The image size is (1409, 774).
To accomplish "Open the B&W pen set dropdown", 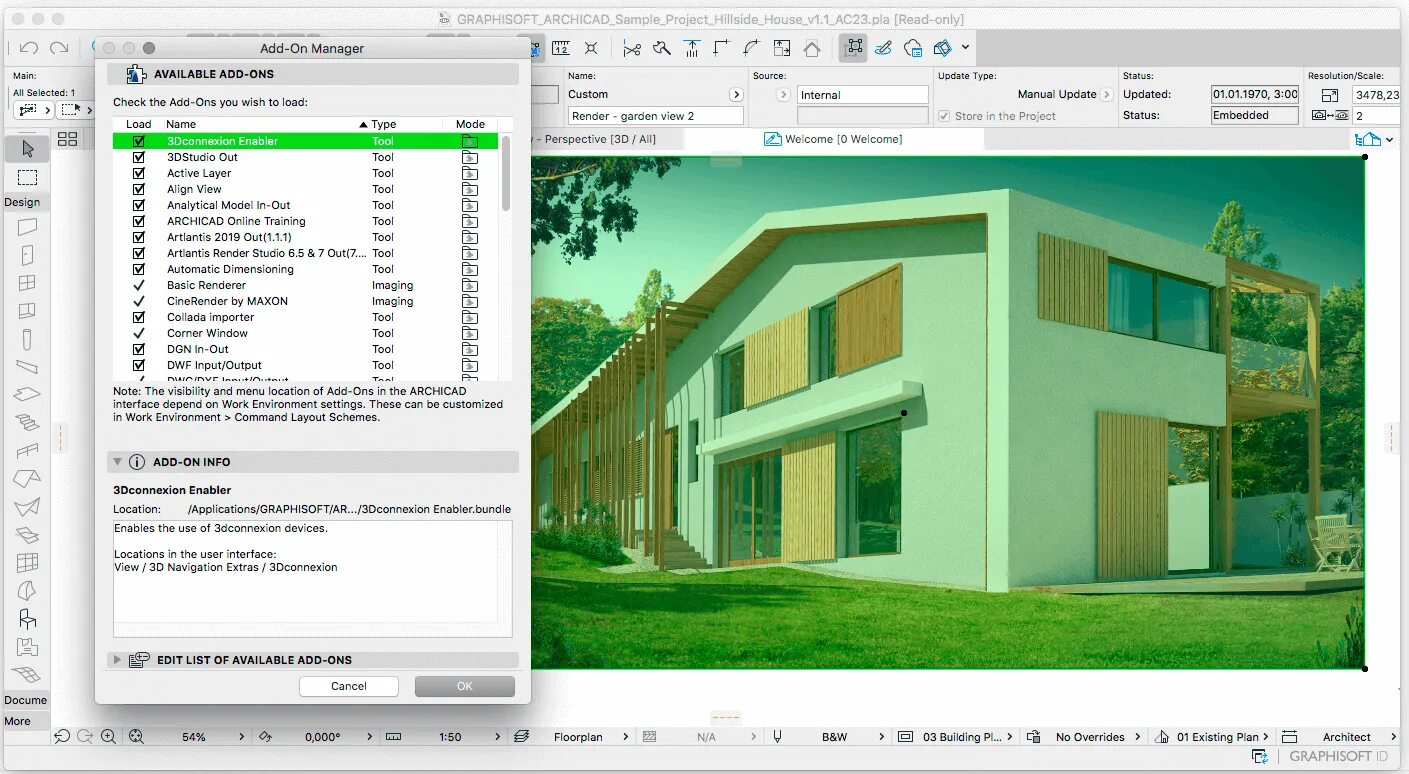I will click(882, 737).
